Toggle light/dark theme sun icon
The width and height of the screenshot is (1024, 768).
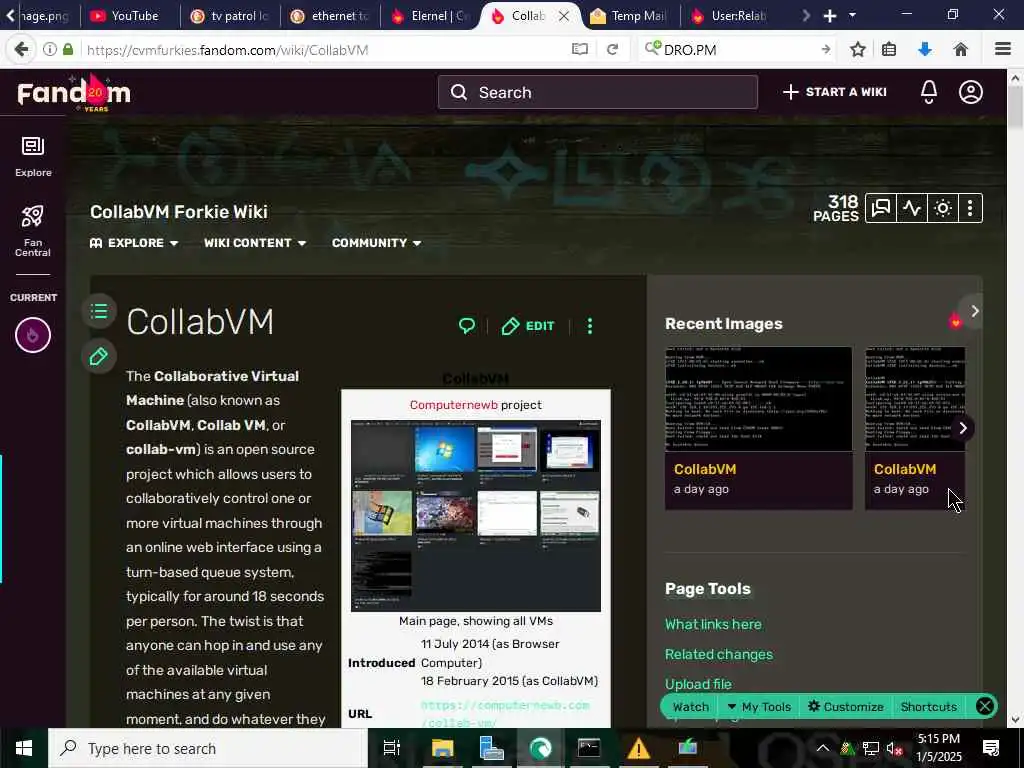[x=942, y=208]
